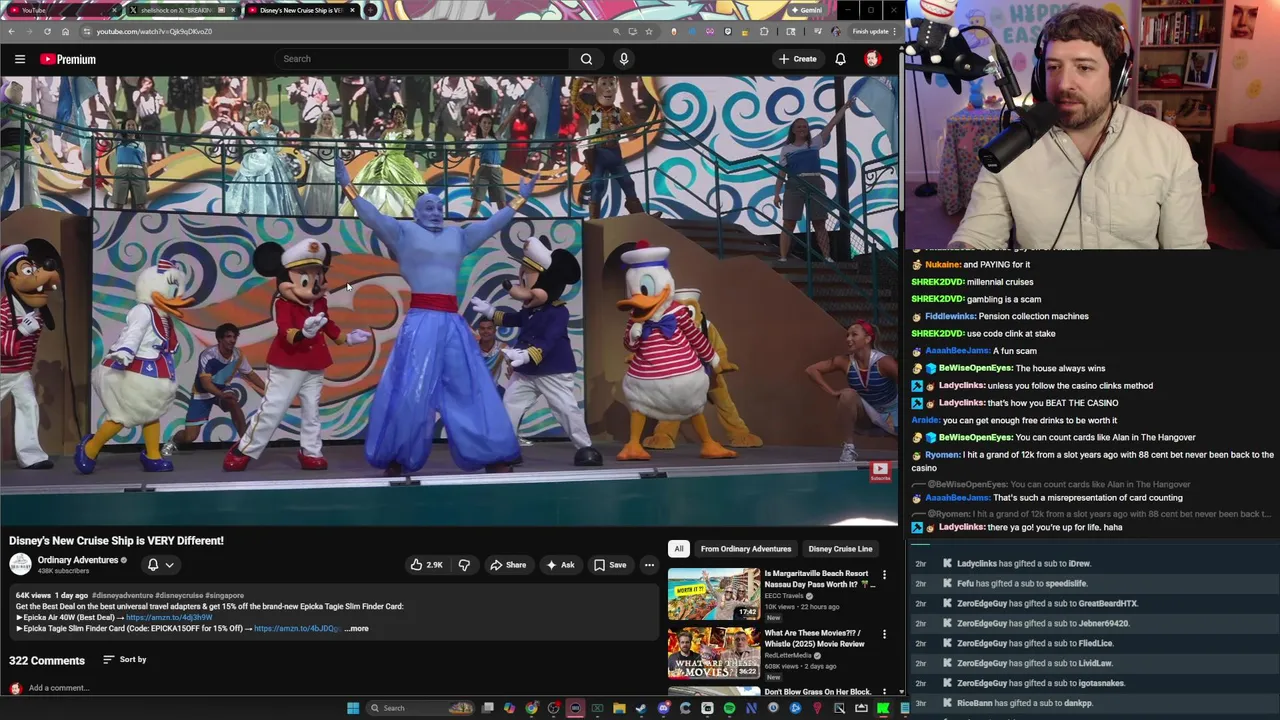
Task: Open the account avatar menu
Action: [872, 59]
